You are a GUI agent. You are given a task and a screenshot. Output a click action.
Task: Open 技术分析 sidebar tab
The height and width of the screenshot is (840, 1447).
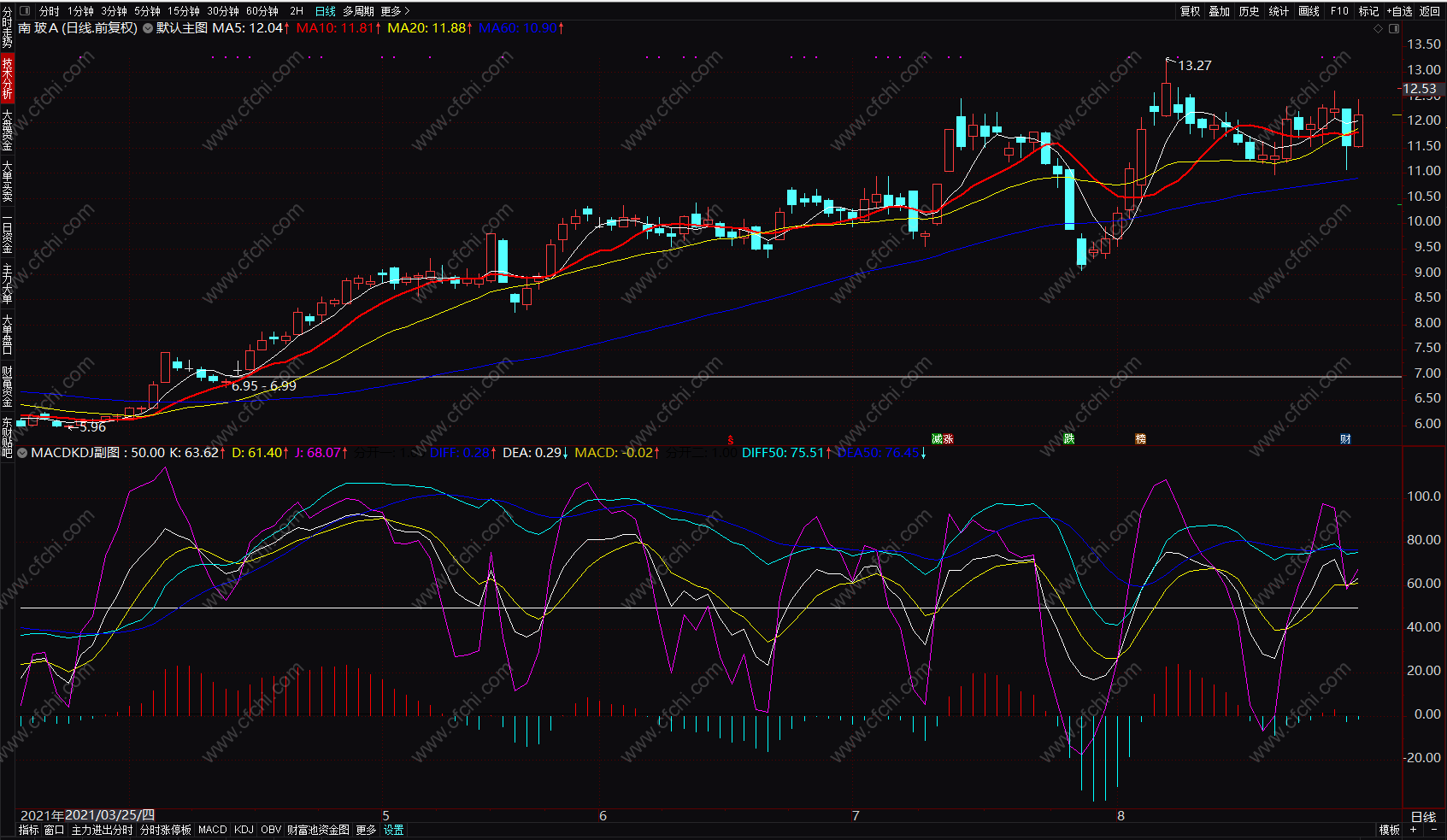(x=7, y=78)
